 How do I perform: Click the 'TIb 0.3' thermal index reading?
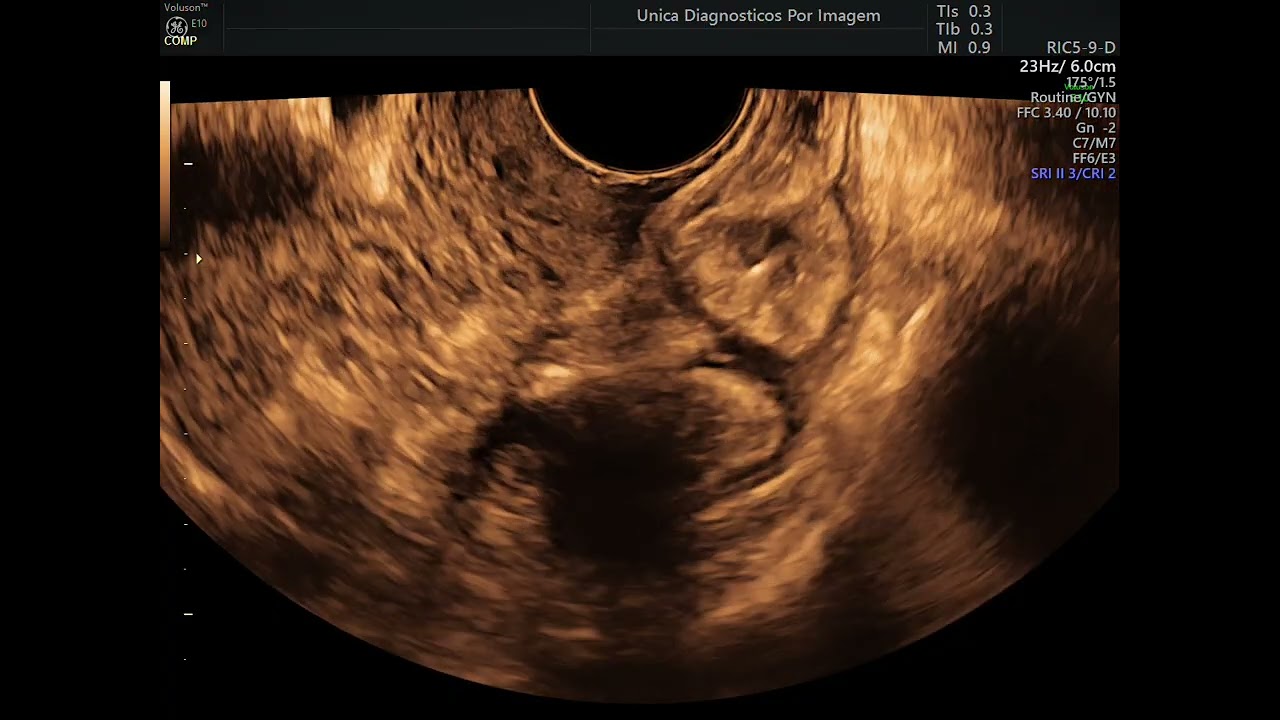pyautogui.click(x=964, y=30)
